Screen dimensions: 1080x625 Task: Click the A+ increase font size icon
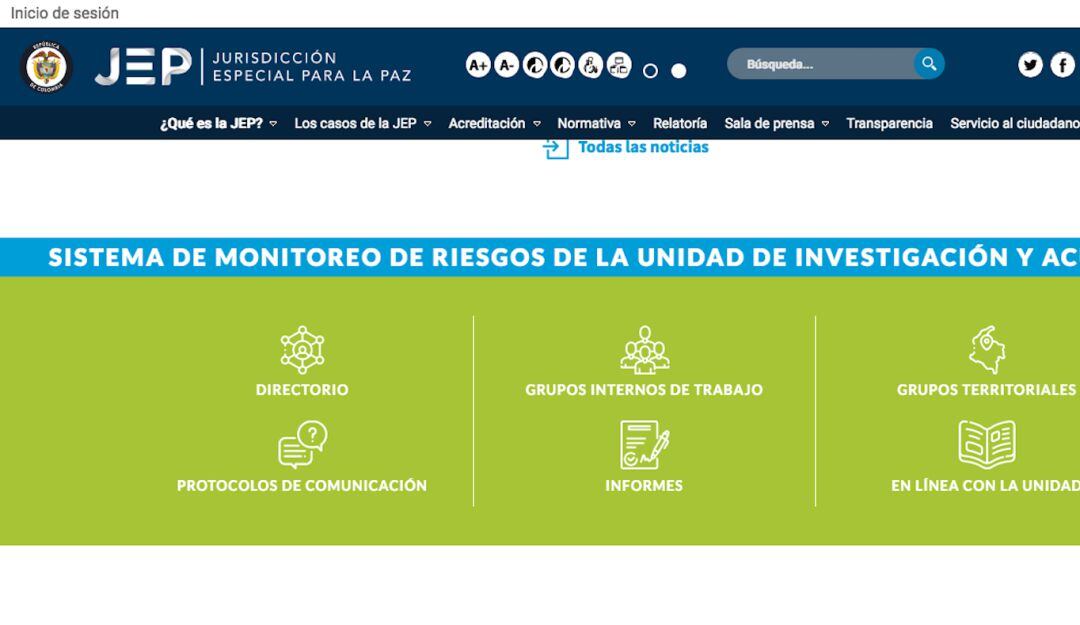tap(478, 65)
